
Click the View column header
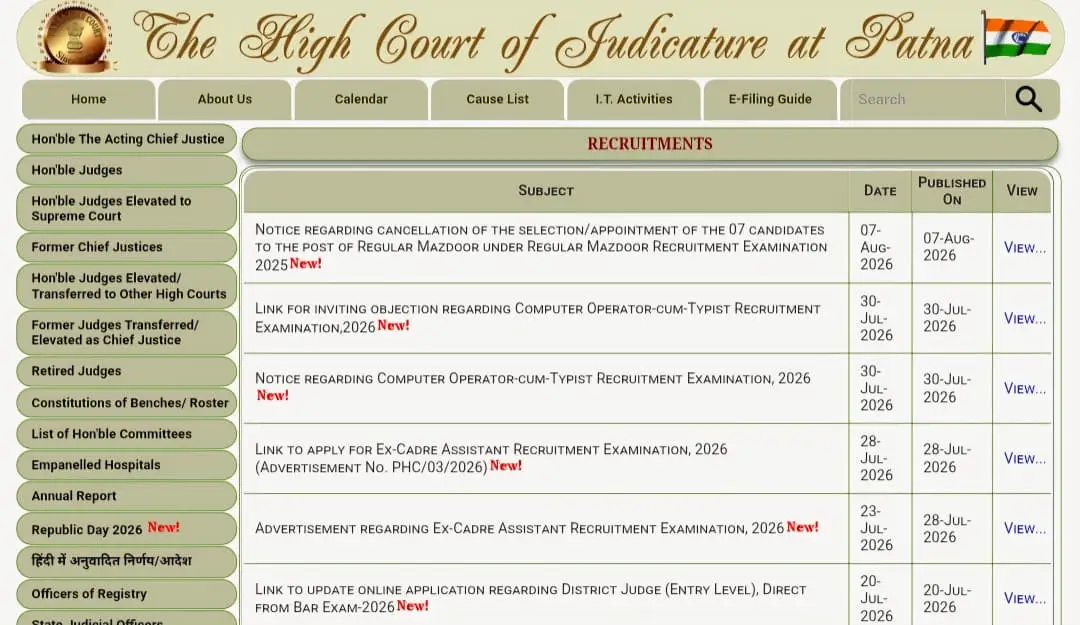(x=1021, y=191)
